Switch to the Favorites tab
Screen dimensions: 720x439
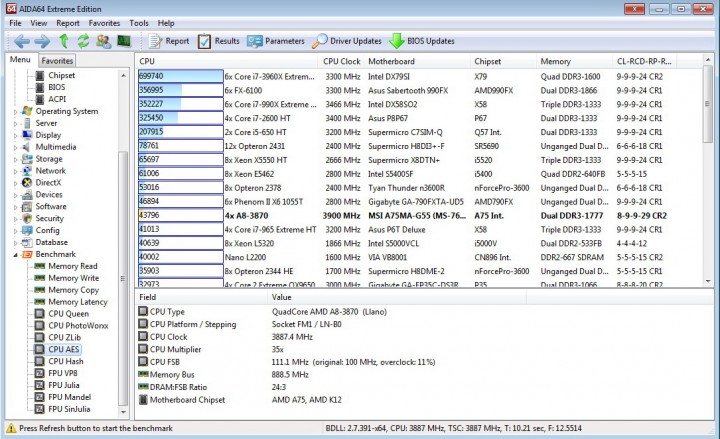tap(57, 61)
